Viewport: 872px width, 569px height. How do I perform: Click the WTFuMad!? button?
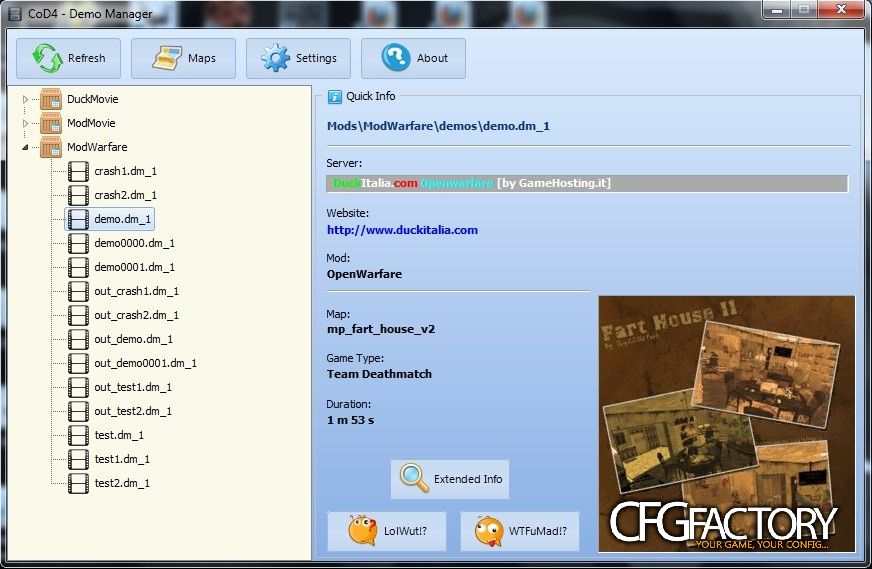520,531
